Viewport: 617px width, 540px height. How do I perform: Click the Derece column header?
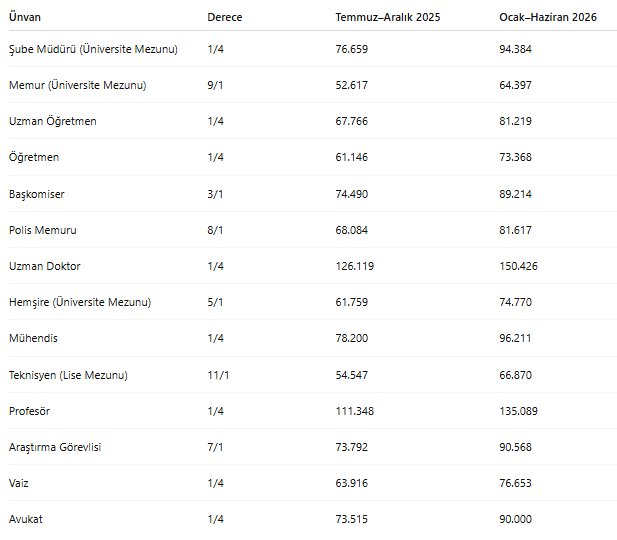[224, 17]
